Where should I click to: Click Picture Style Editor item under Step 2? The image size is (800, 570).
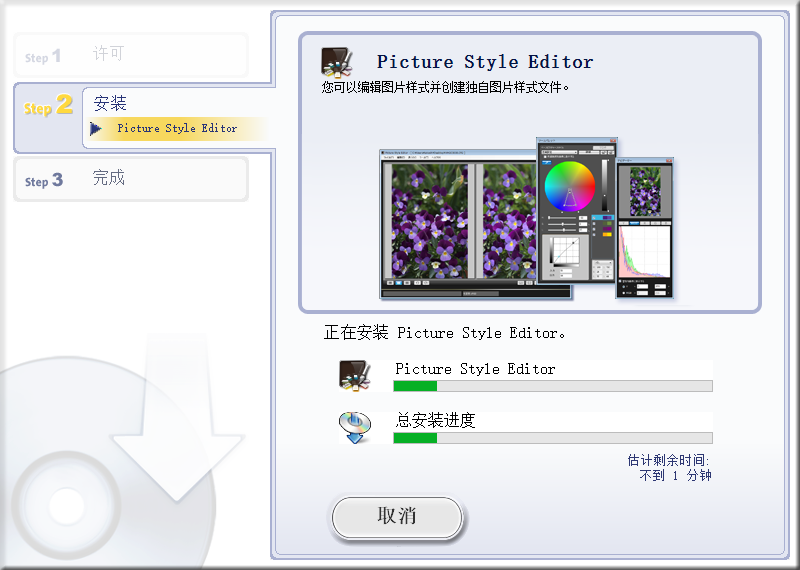click(177, 128)
